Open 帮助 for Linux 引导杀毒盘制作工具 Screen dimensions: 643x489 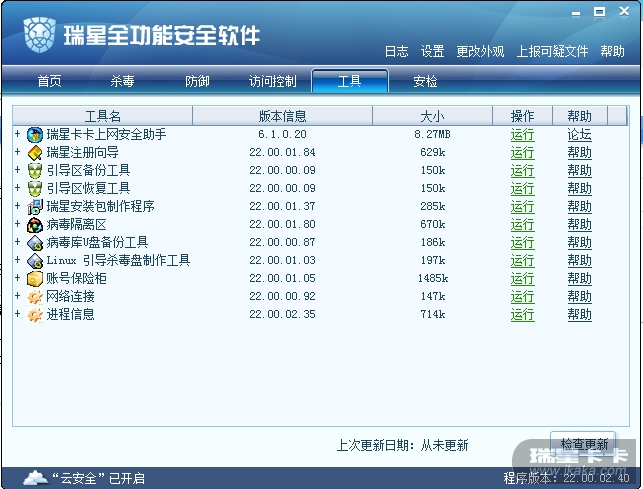[579, 261]
